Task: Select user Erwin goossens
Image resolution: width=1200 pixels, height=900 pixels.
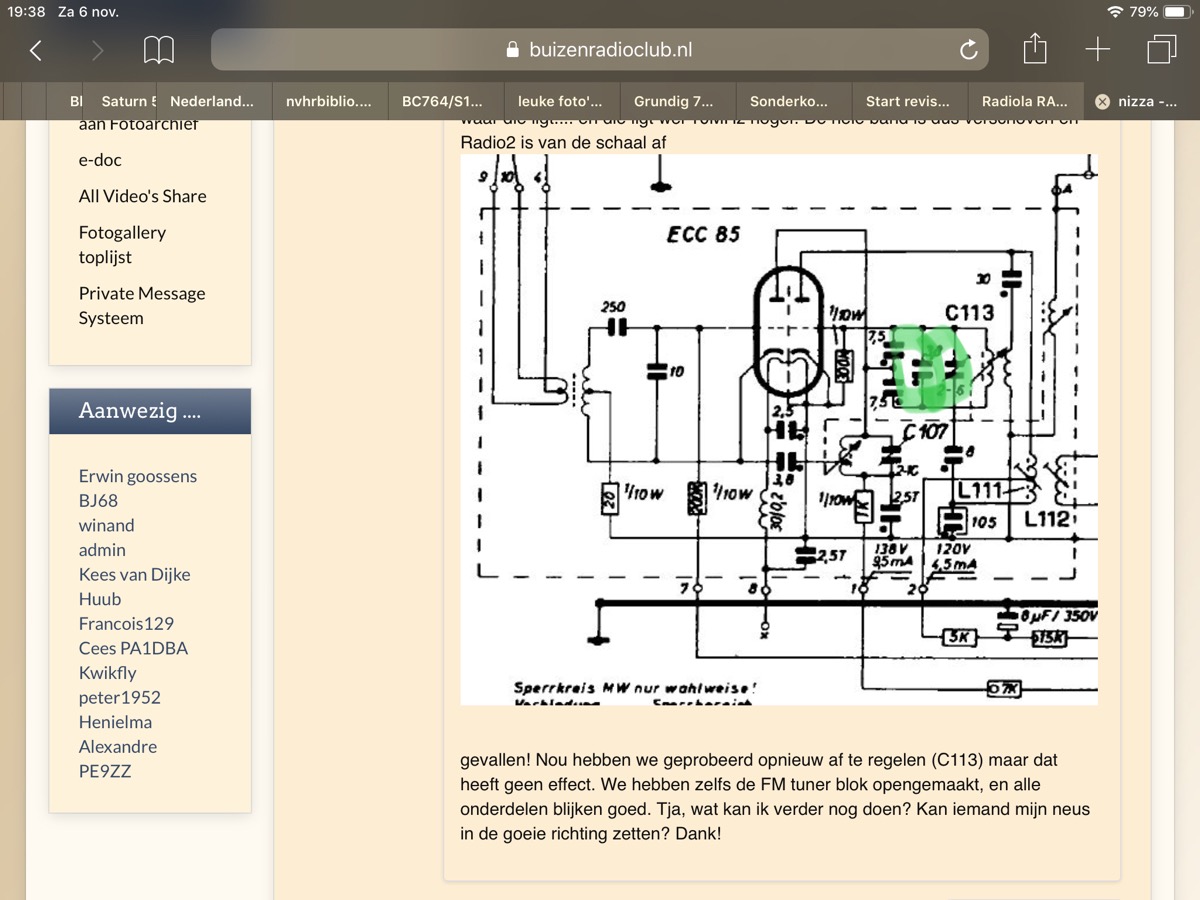Action: (x=138, y=476)
